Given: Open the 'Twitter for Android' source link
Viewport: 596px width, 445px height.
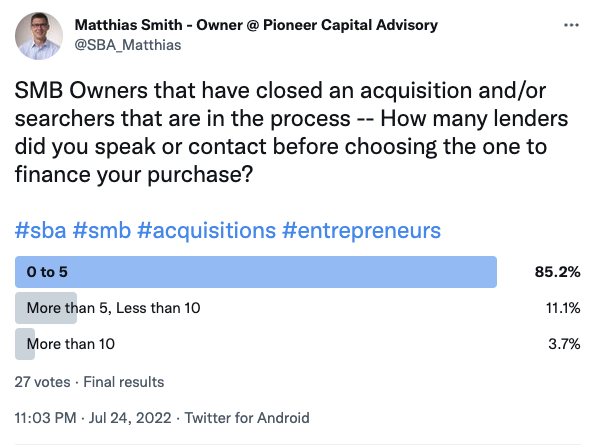Looking at the screenshot, I should point(247,418).
